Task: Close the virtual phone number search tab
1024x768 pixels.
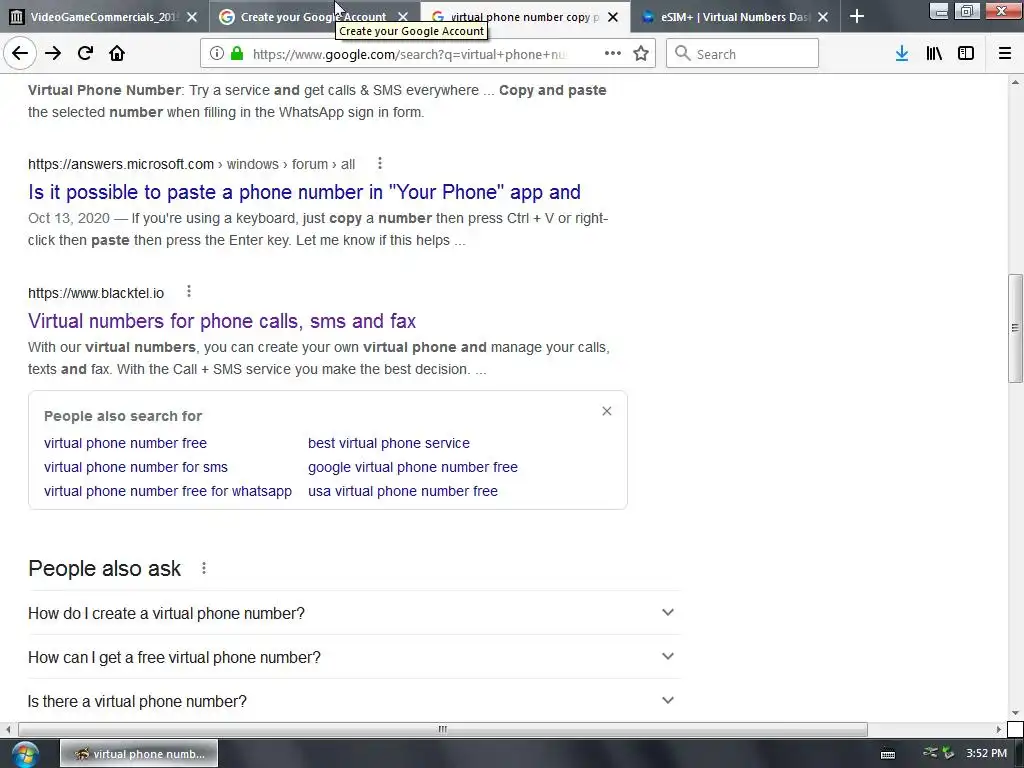Action: coord(613,17)
